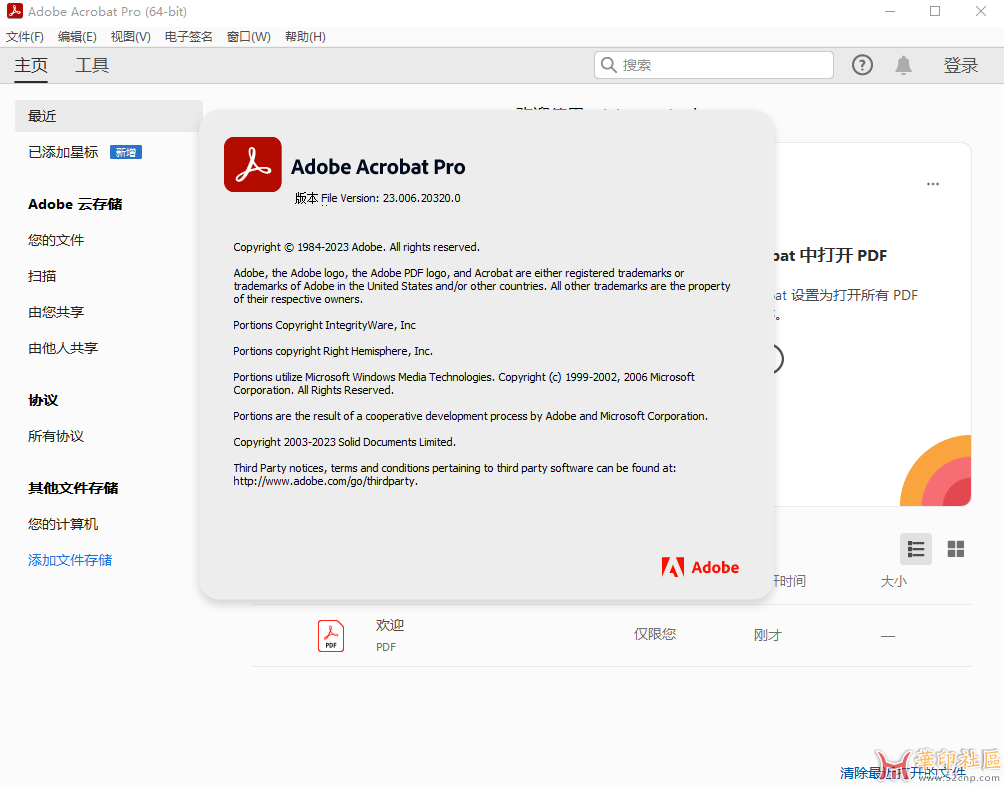Image resolution: width=1004 pixels, height=785 pixels.
Task: Select 最近 in the sidebar
Action: (x=109, y=116)
